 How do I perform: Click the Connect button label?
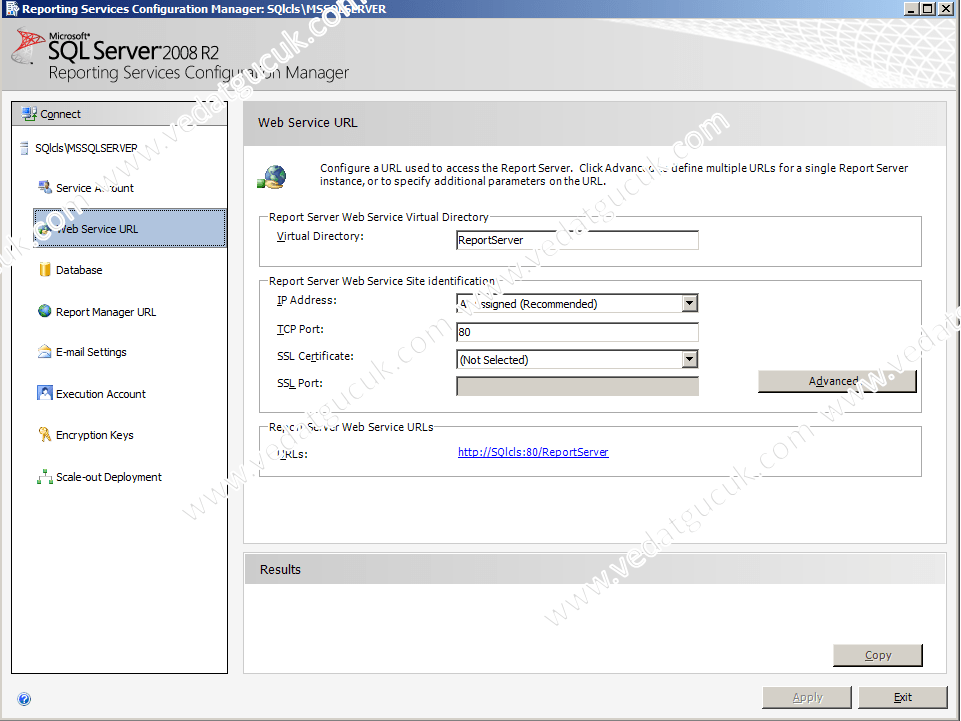point(61,114)
